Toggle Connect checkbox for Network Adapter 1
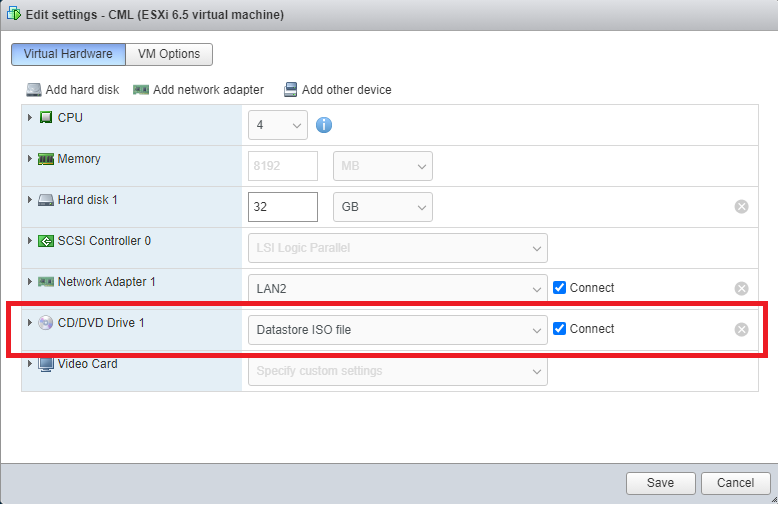Image resolution: width=778 pixels, height=506 pixels. click(x=559, y=288)
